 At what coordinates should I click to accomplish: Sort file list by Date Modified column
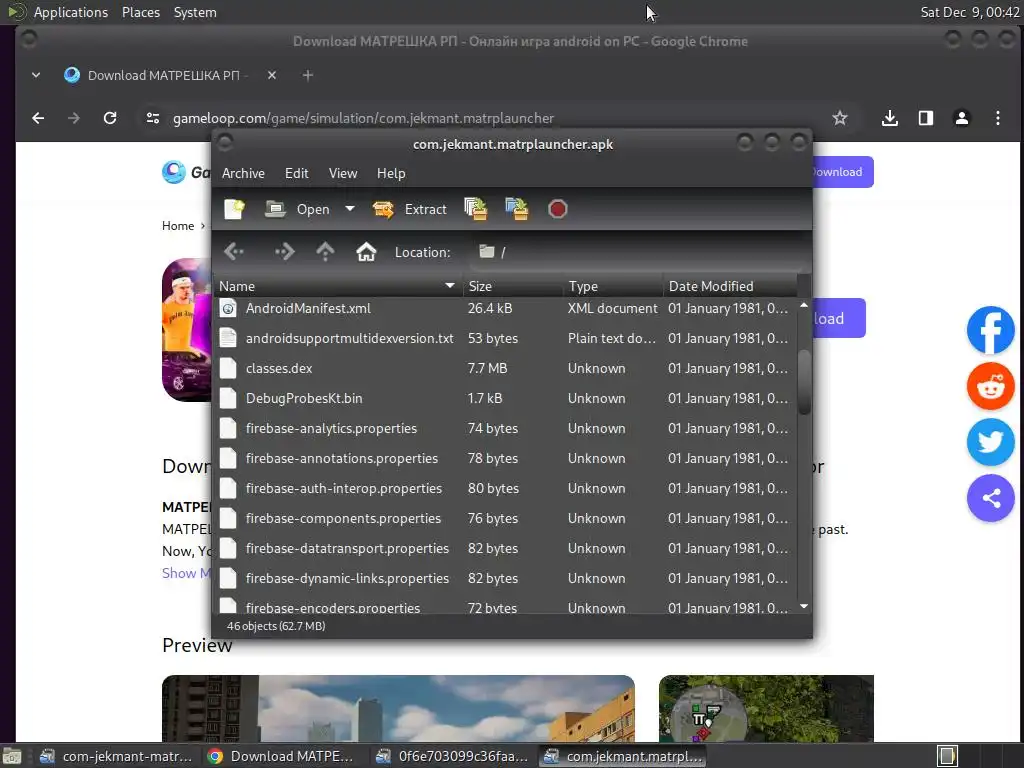pyautogui.click(x=730, y=286)
